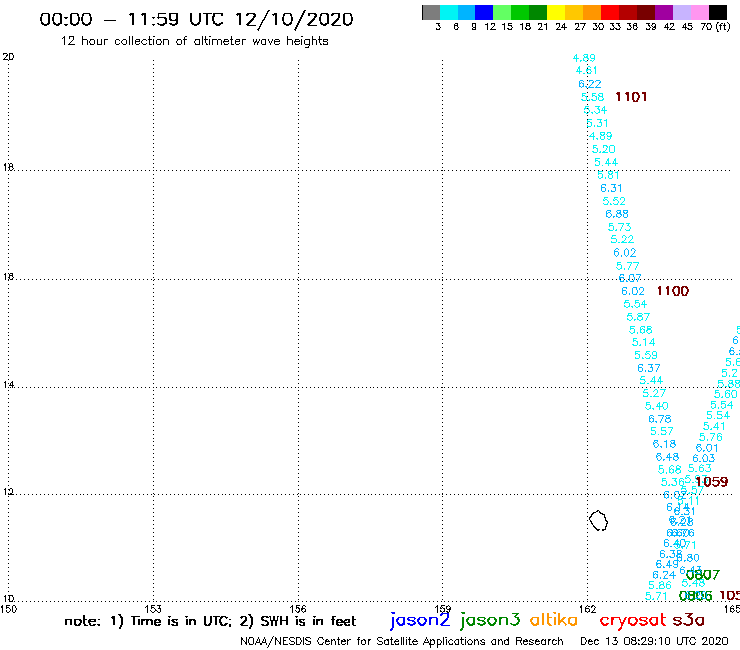Select the yellow 24 ft legend swatch
This screenshot has width=740, height=650.
pyautogui.click(x=556, y=12)
